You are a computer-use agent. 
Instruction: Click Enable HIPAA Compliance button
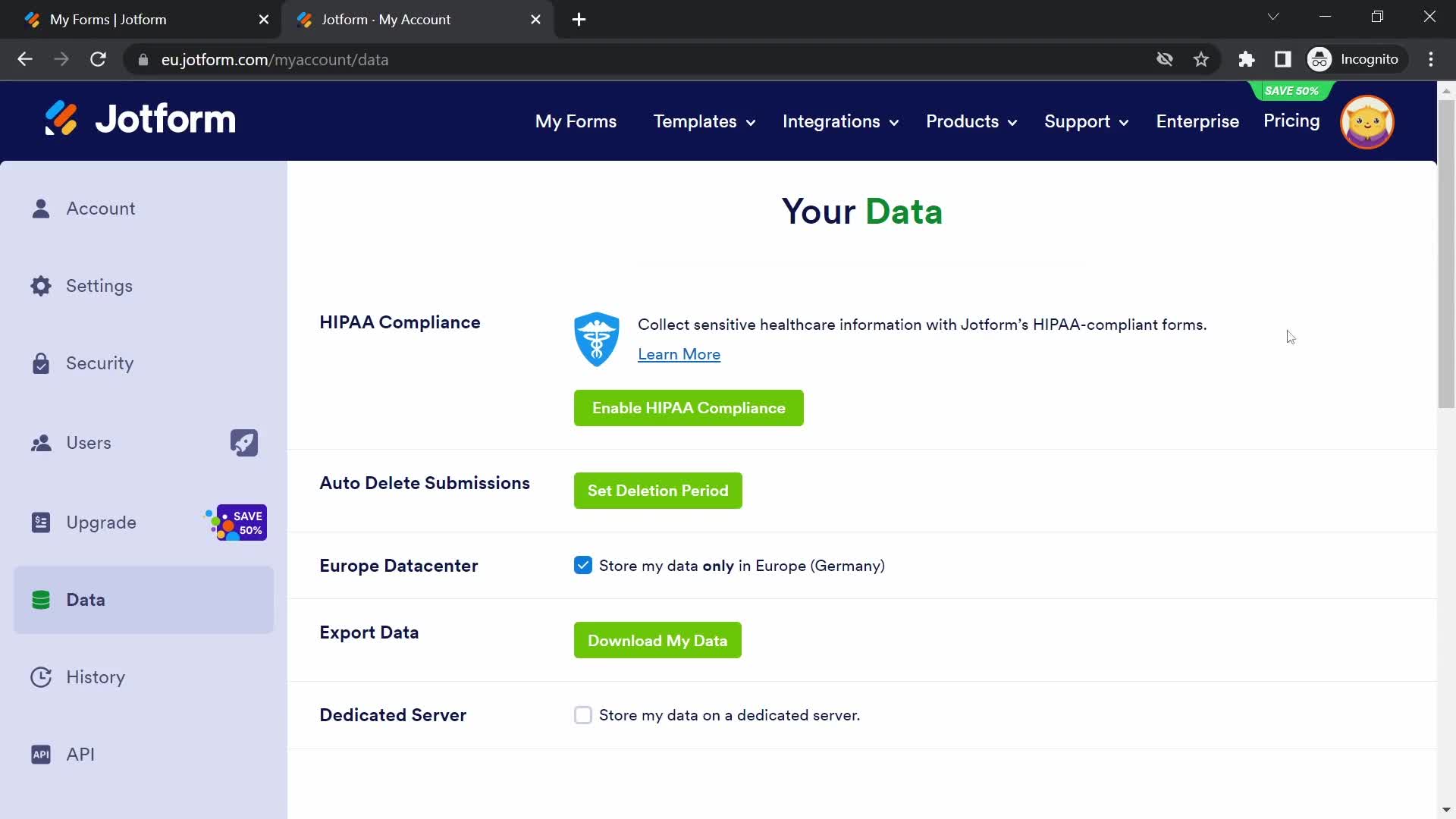point(689,408)
